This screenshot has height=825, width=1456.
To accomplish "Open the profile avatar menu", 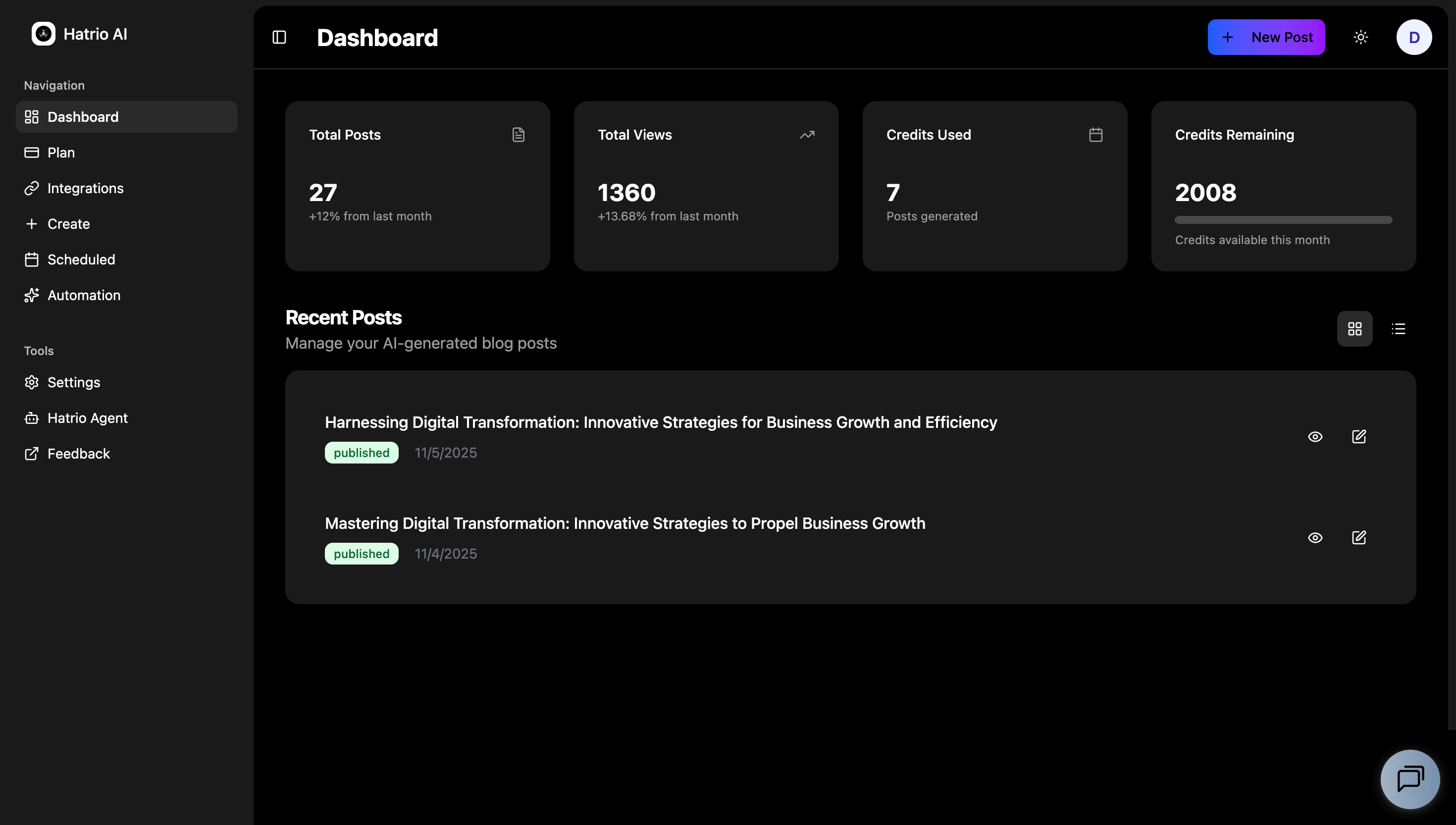I will (x=1414, y=37).
